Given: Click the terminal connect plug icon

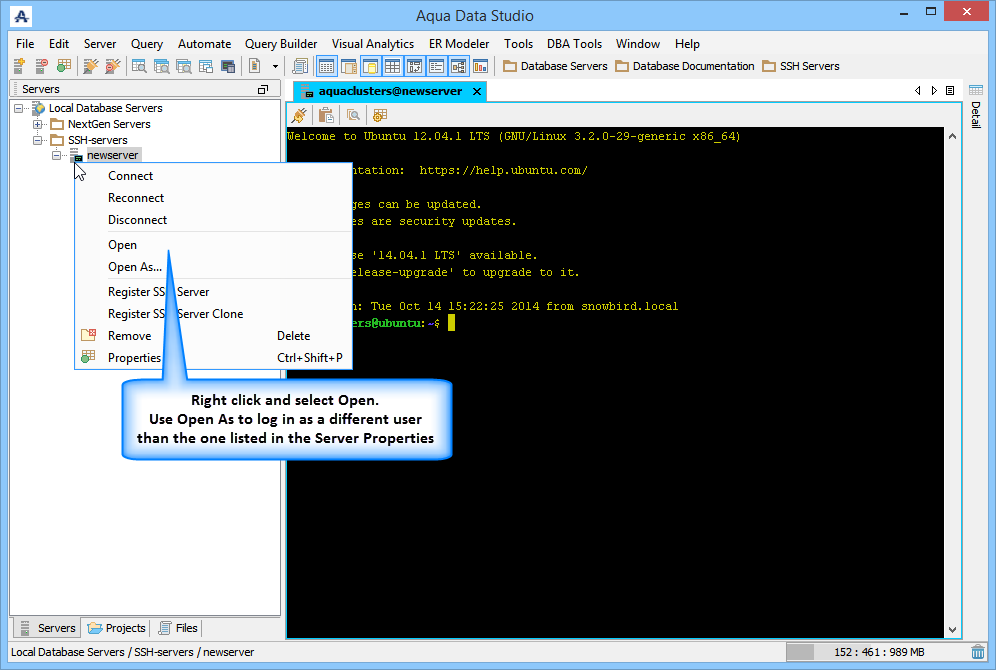Looking at the screenshot, I should (x=298, y=115).
